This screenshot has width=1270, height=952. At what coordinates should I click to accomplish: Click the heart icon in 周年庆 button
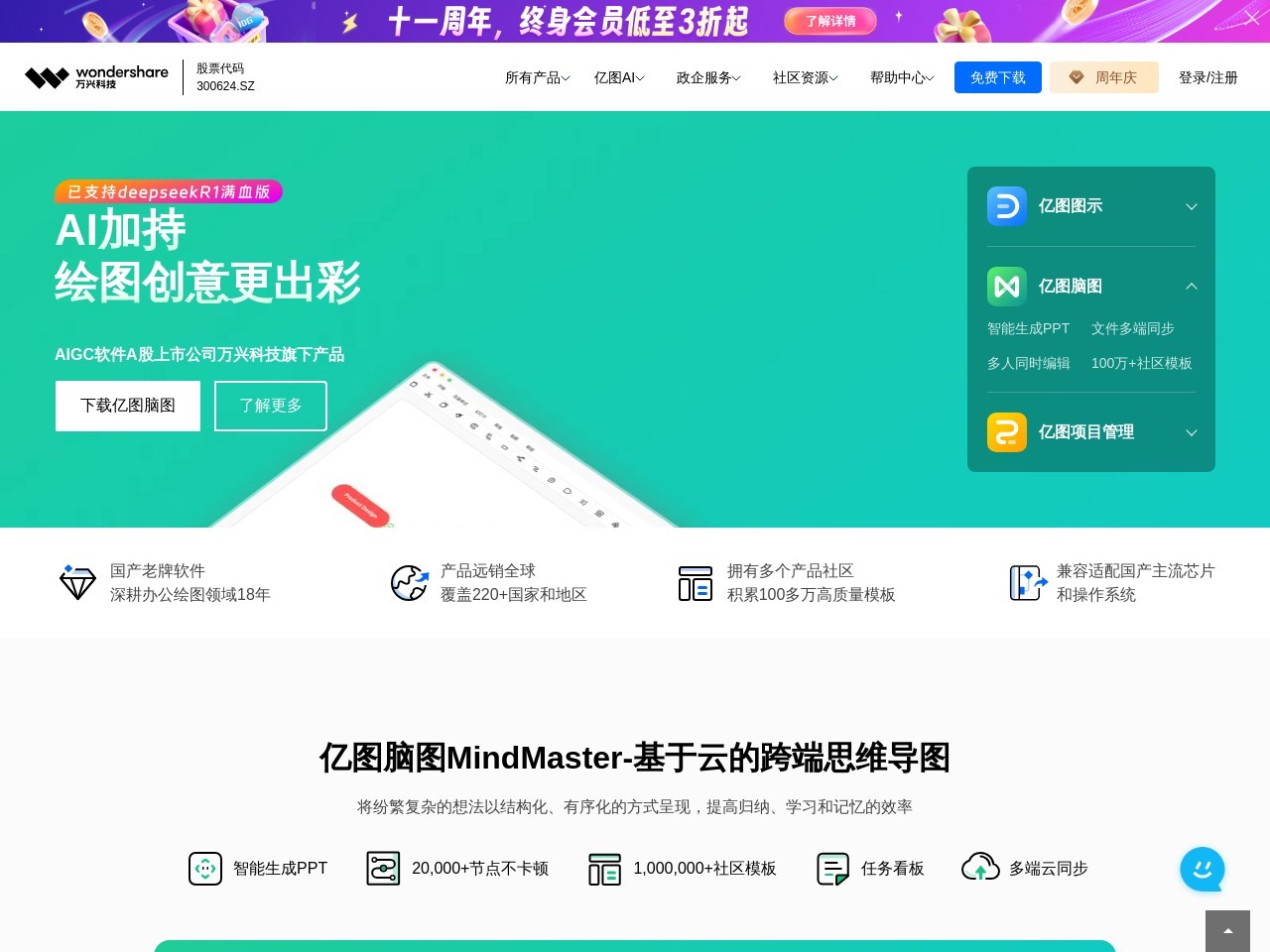point(1076,77)
